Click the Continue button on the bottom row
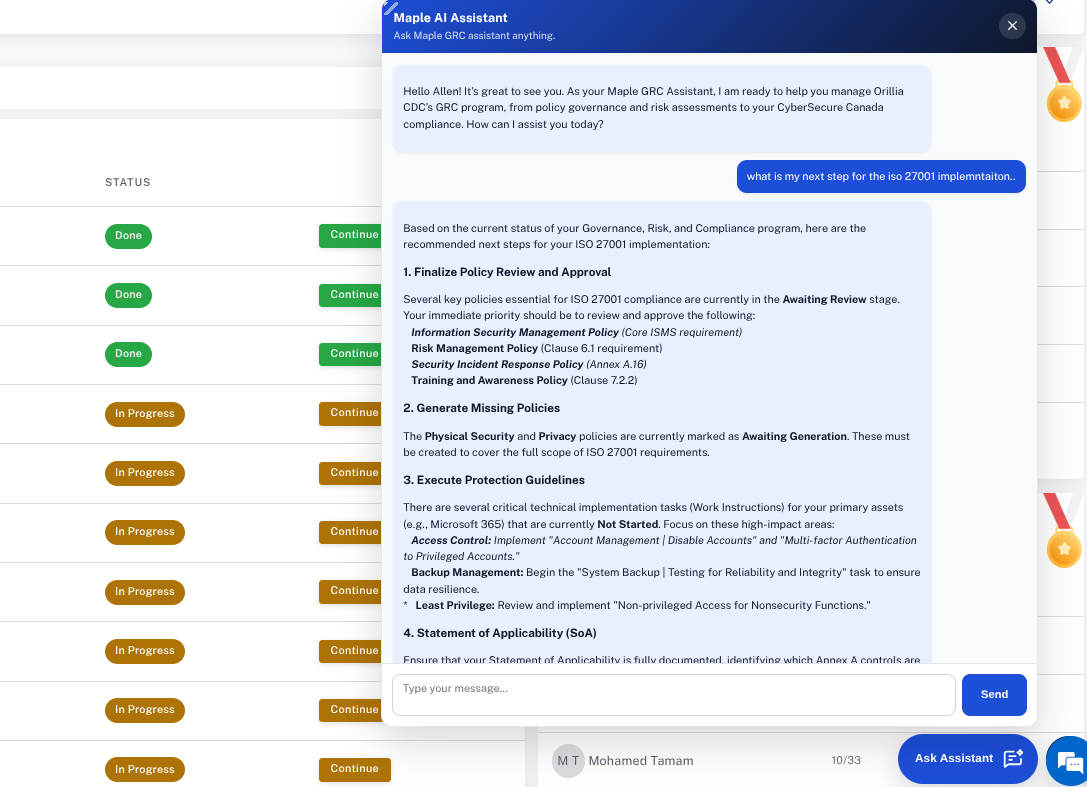Screen dimensions: 1087x787 point(354,769)
